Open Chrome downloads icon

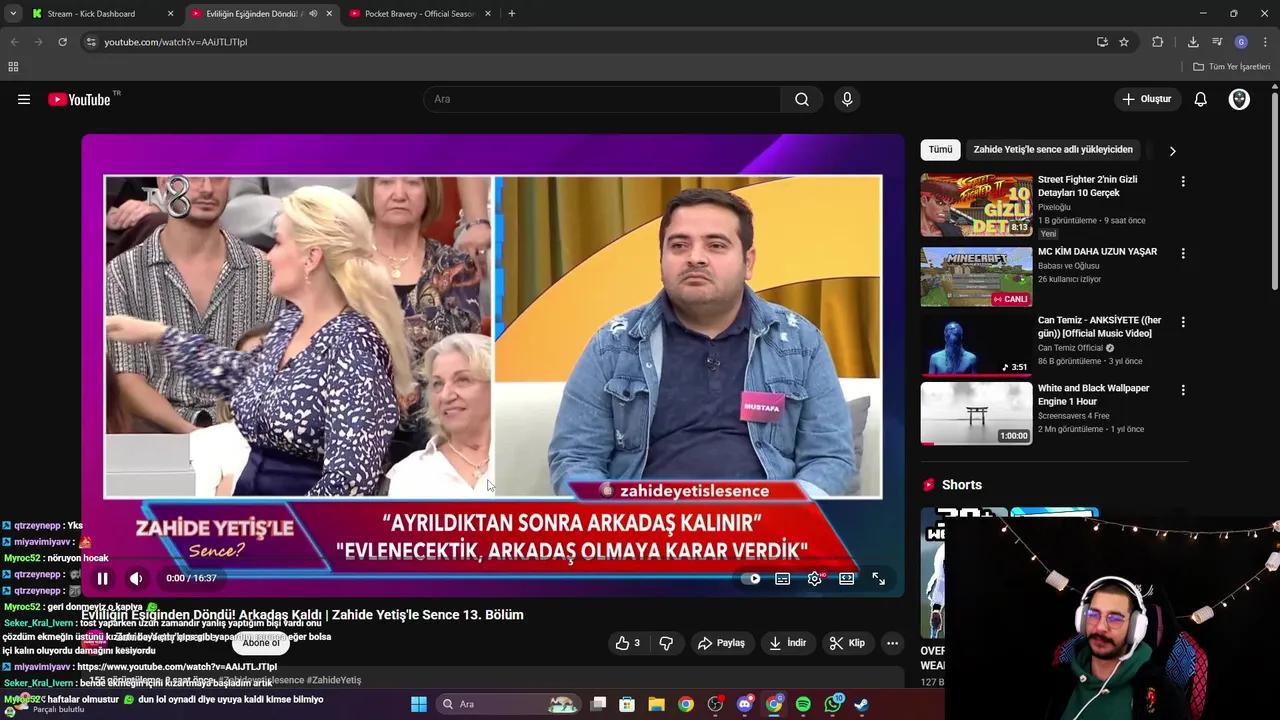tap(1193, 42)
